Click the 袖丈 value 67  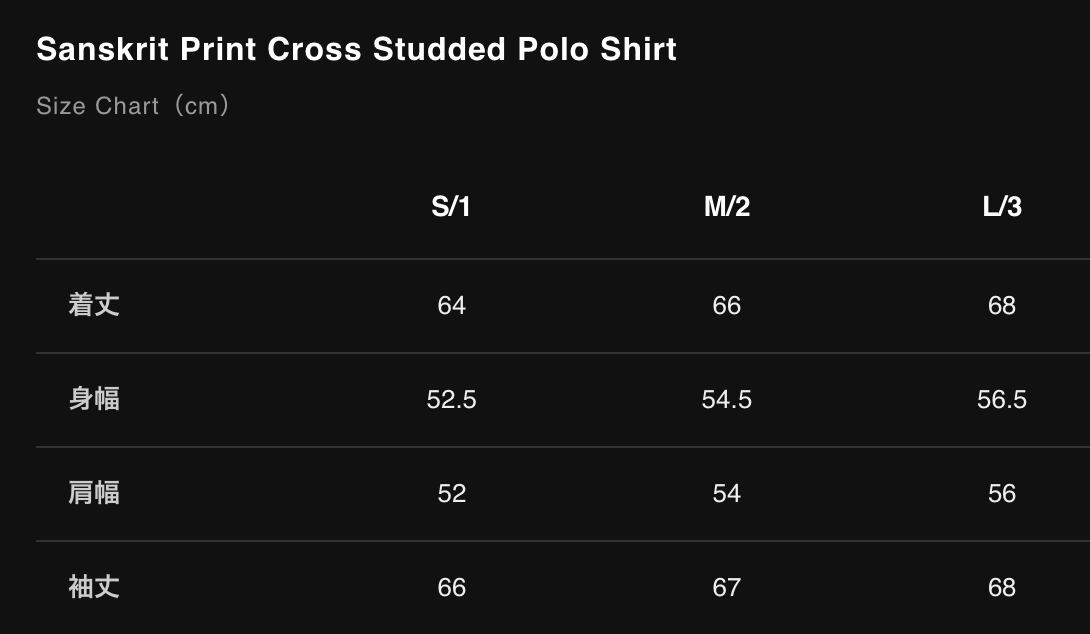pyautogui.click(x=727, y=587)
